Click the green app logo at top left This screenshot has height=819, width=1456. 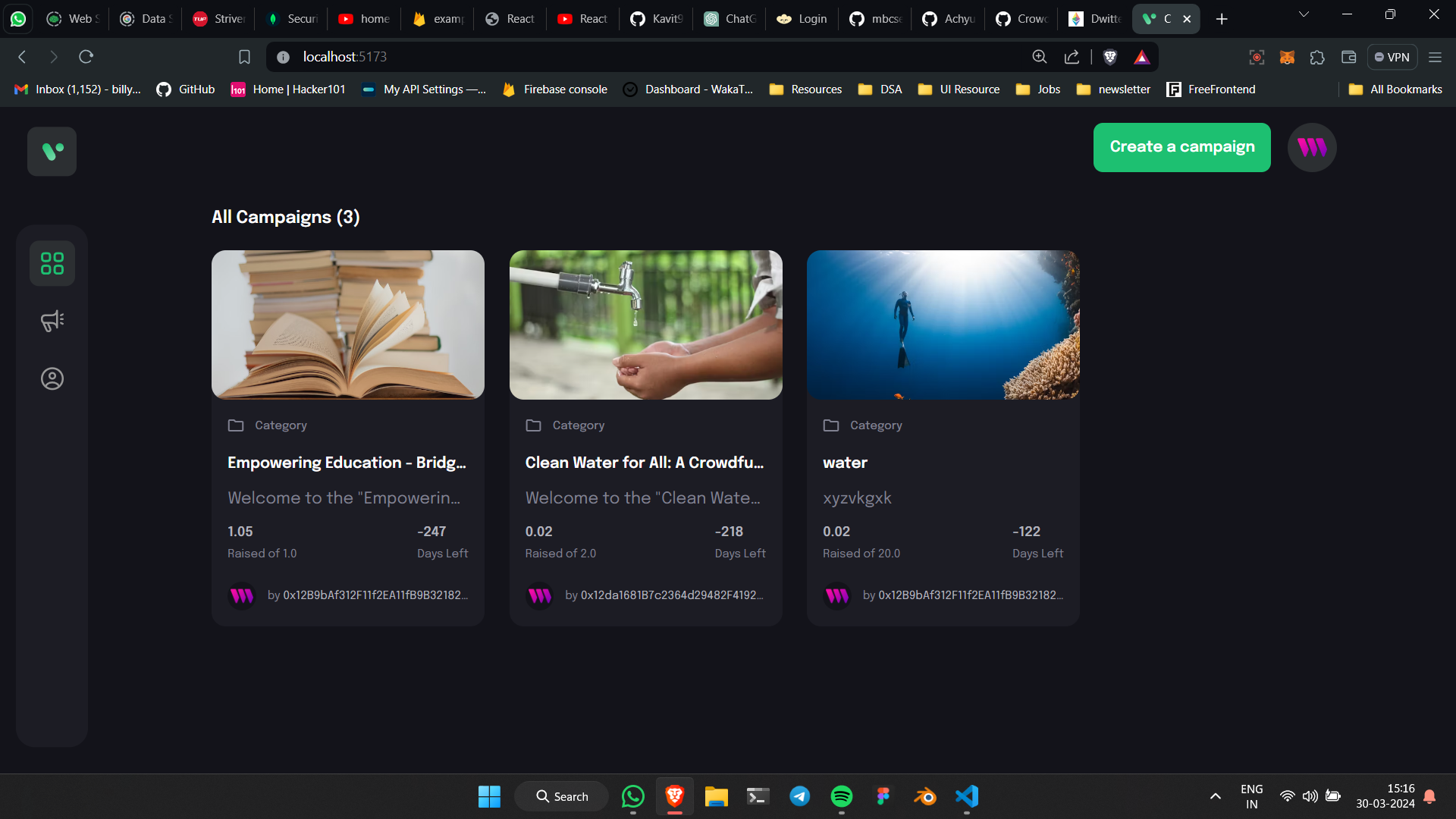52,151
